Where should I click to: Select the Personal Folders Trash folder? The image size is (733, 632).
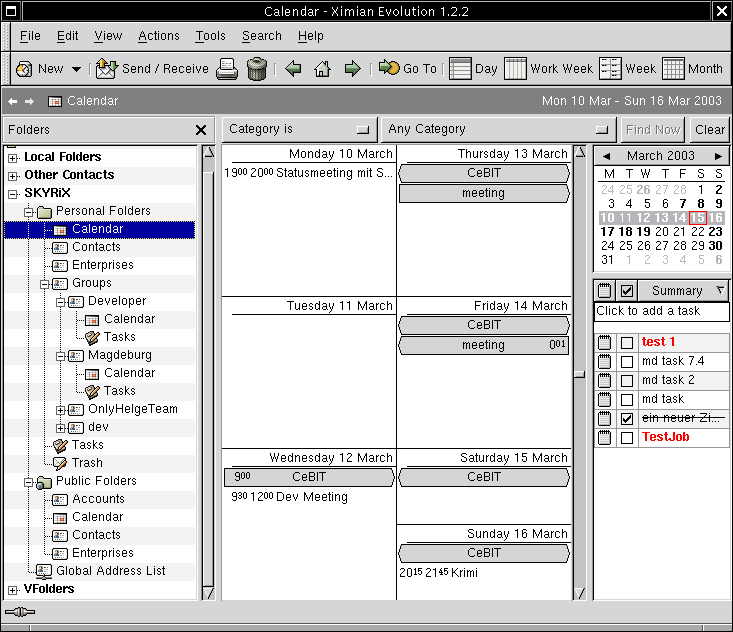tap(87, 463)
